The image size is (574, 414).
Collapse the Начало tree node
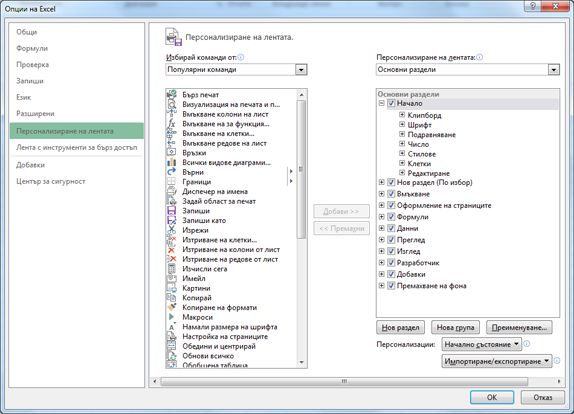(x=381, y=104)
